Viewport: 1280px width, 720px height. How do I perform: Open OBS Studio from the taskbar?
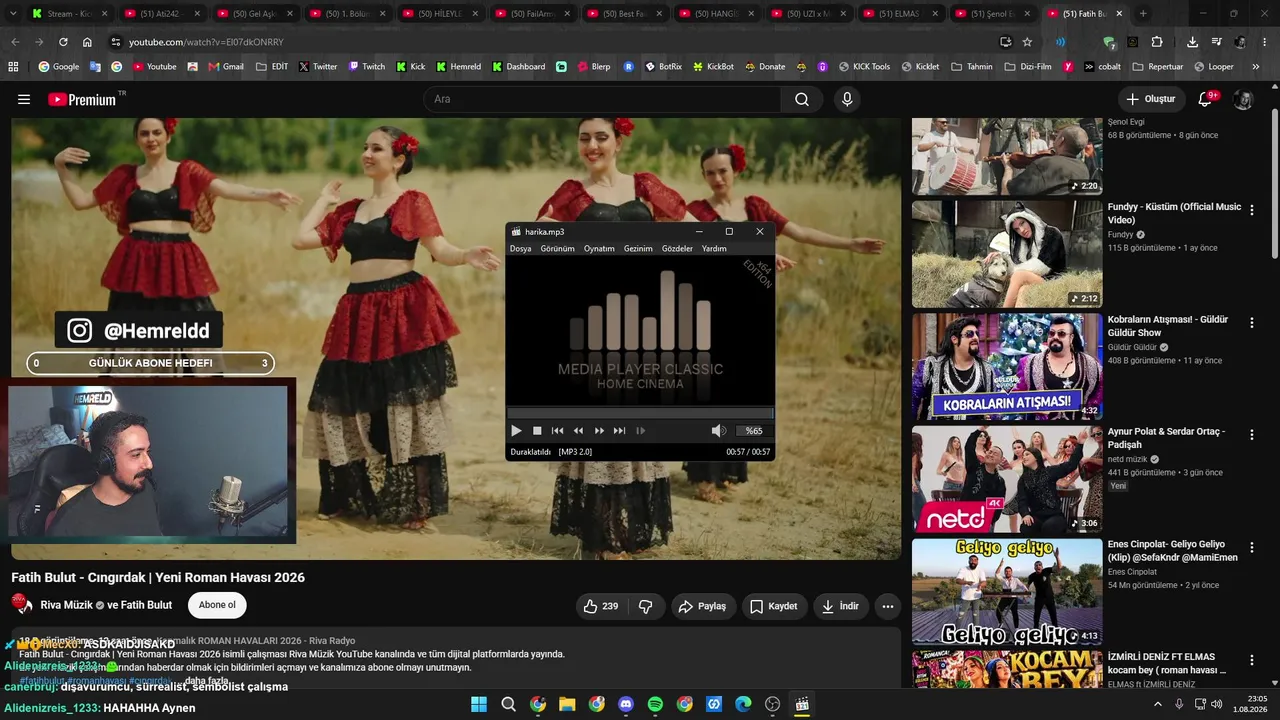[772, 704]
